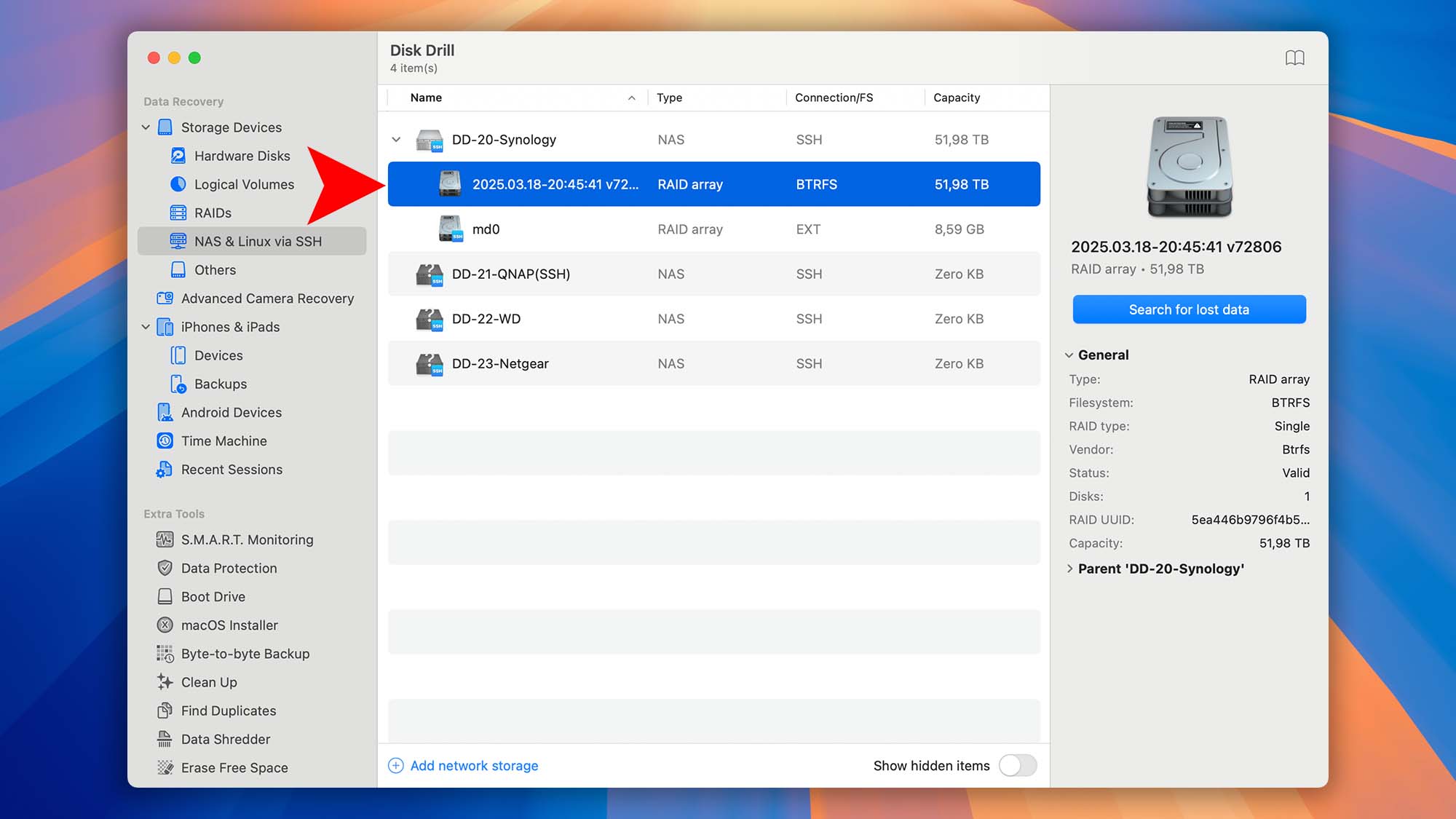
Task: Select the DD-23-Netgear NAS row
Action: point(713,363)
